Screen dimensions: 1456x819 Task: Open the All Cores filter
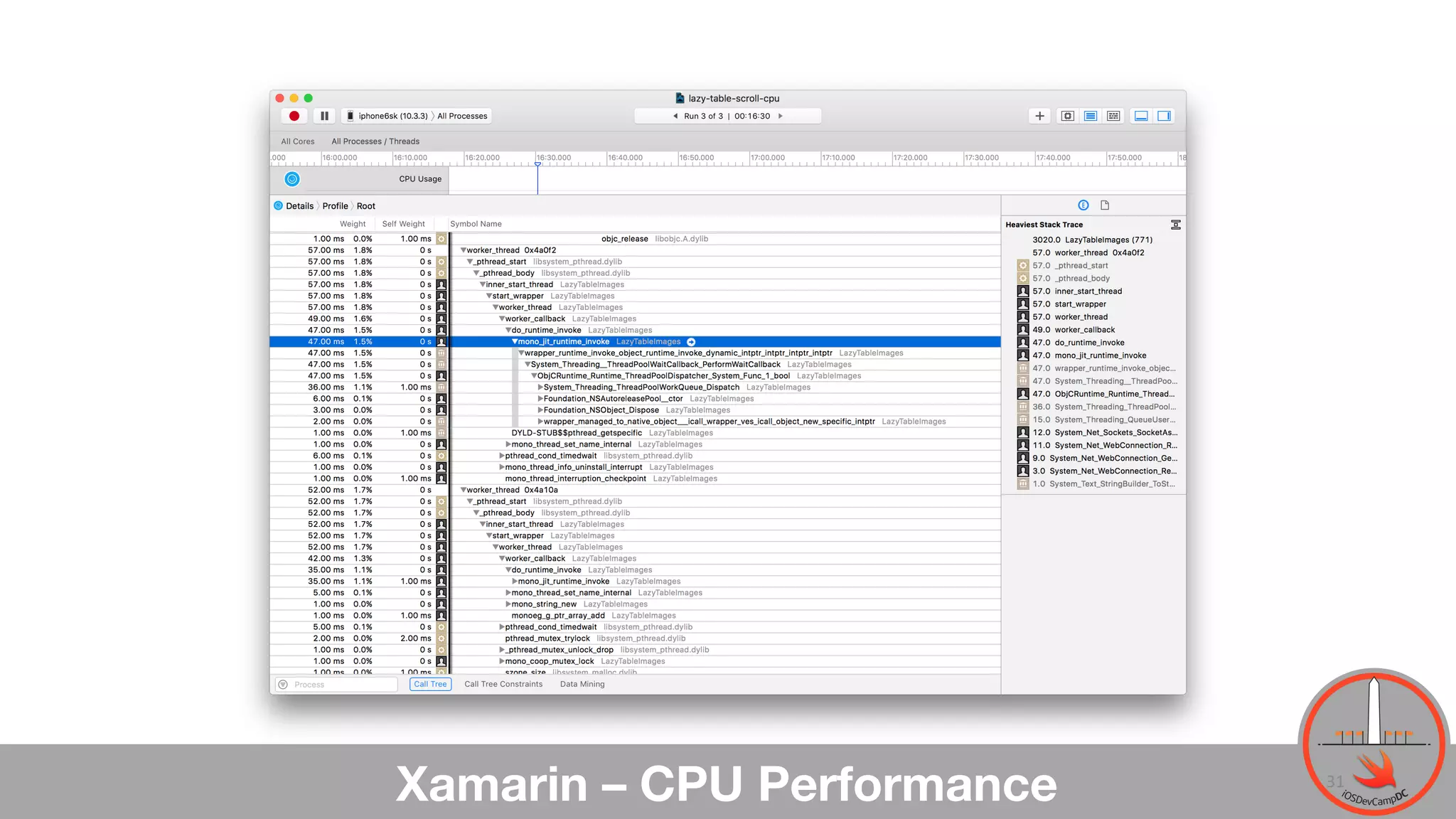coord(297,141)
